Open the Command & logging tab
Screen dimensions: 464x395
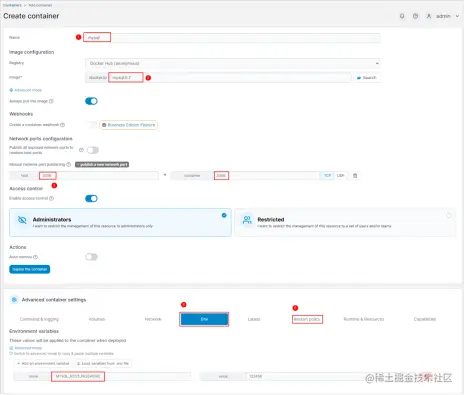39,319
